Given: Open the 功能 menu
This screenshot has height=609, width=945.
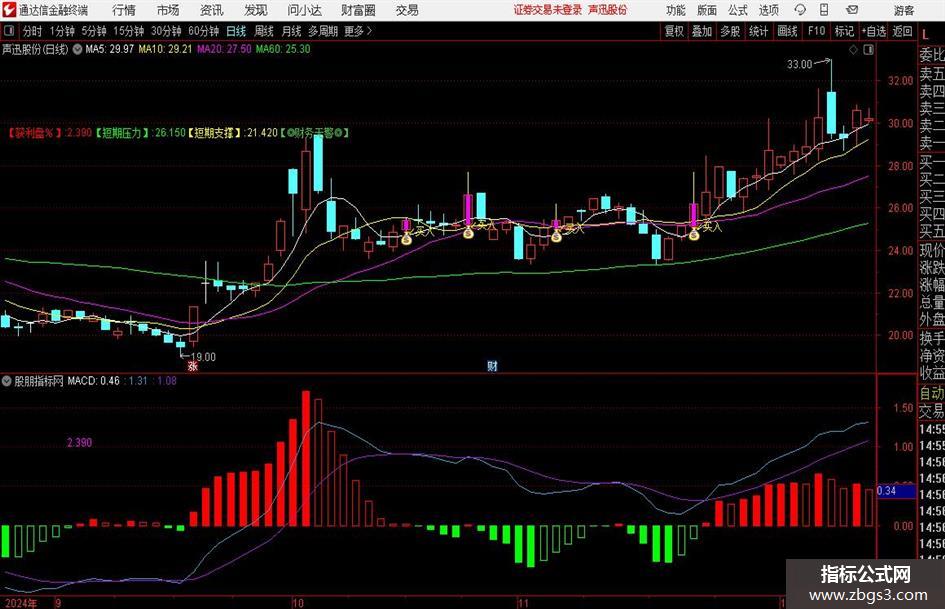Looking at the screenshot, I should click(x=676, y=10).
